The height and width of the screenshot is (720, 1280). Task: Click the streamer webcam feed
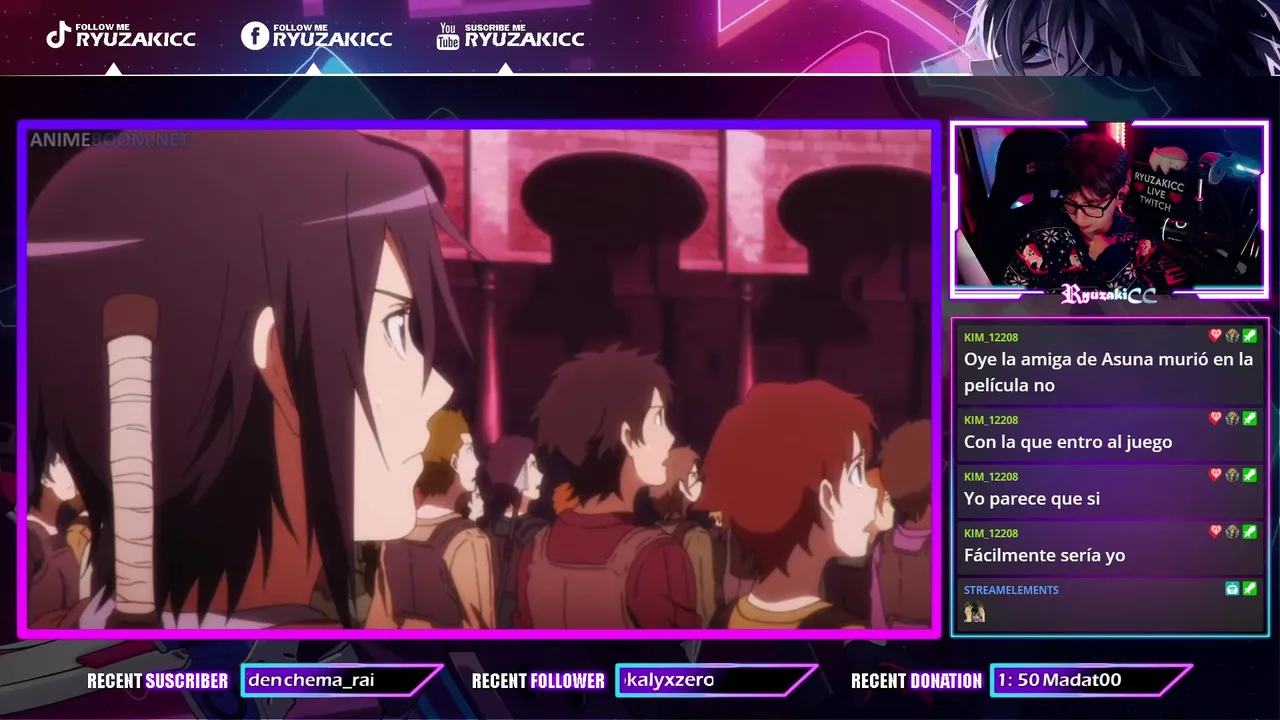pyautogui.click(x=1109, y=207)
